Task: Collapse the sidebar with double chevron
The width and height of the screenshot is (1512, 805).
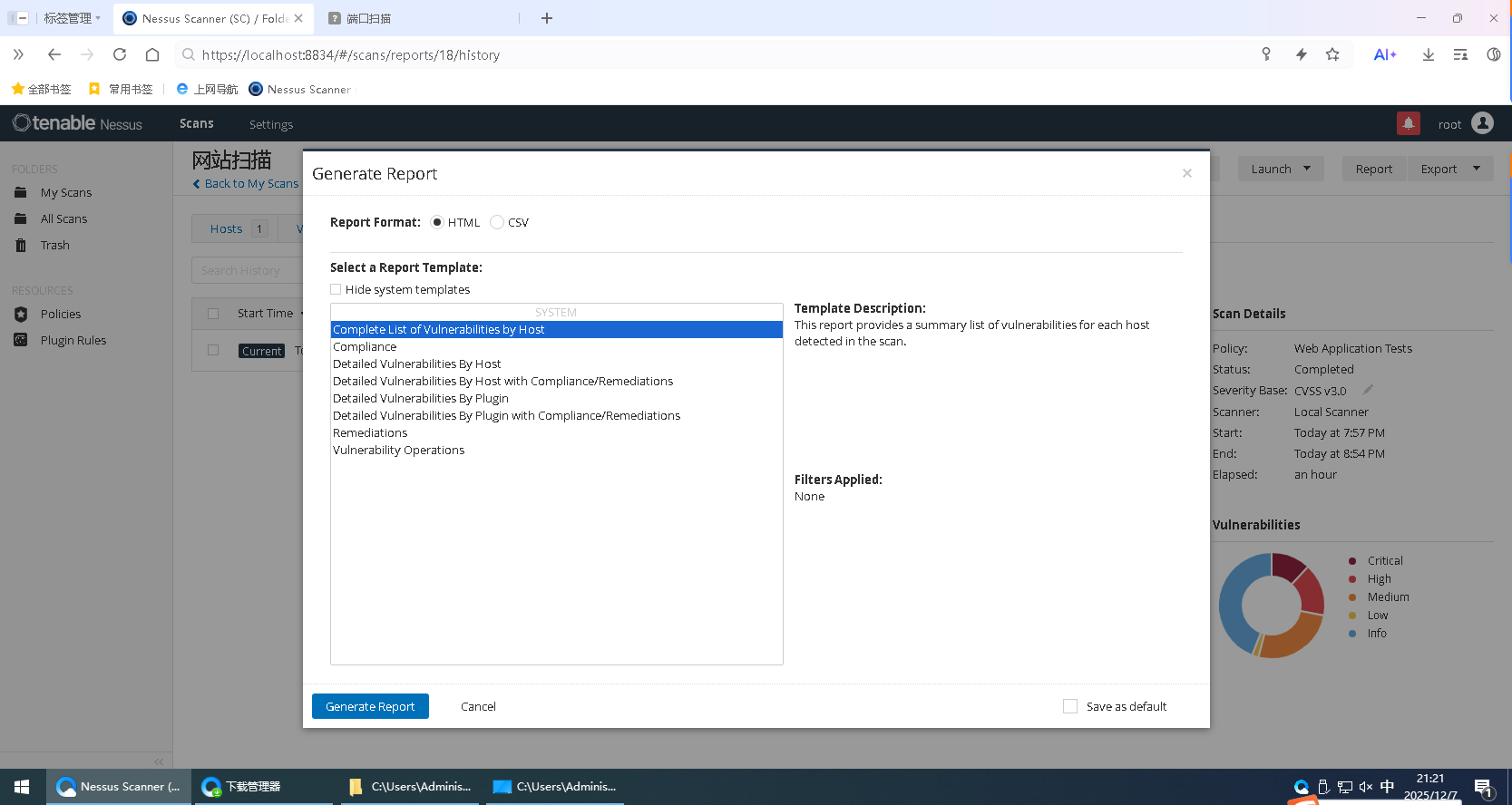Action: click(x=159, y=761)
